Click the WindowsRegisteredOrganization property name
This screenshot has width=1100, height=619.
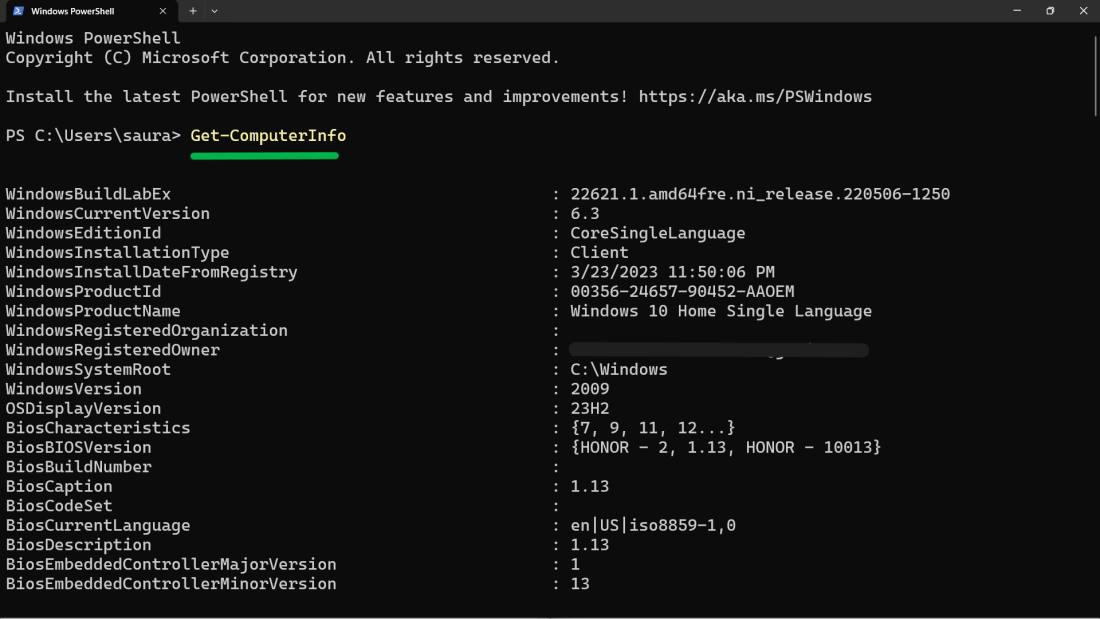click(147, 331)
